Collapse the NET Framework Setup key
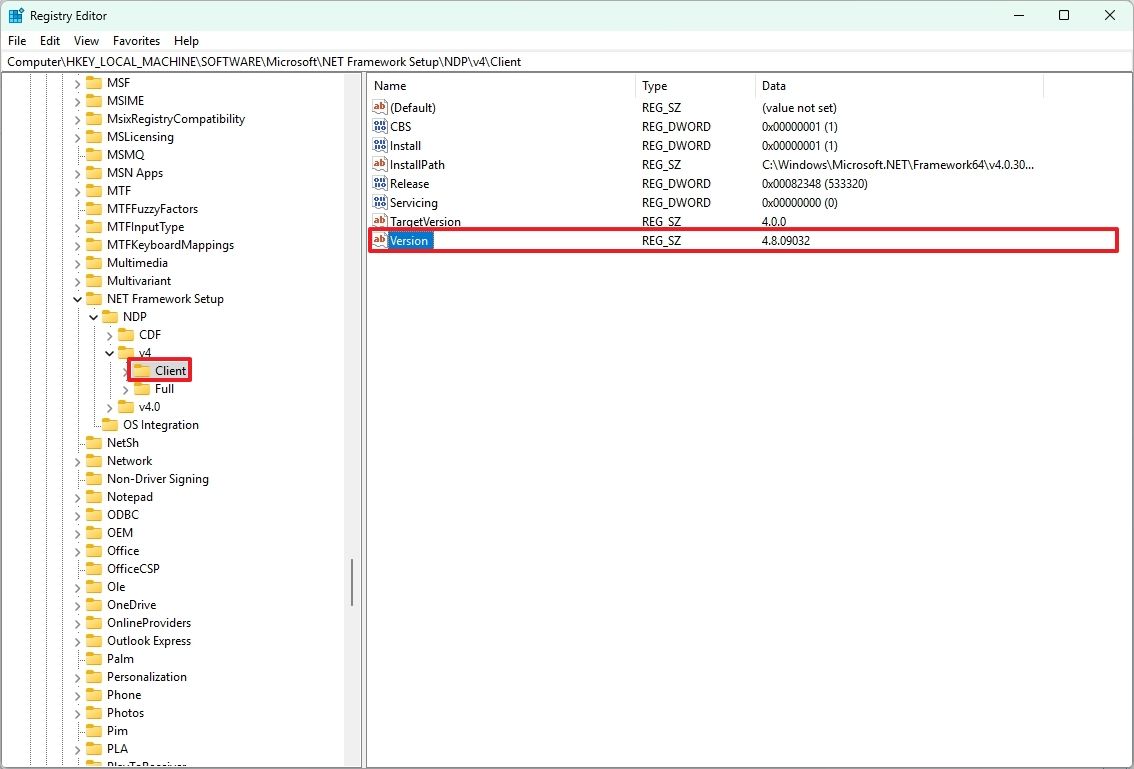This screenshot has height=769, width=1134. pyautogui.click(x=77, y=298)
